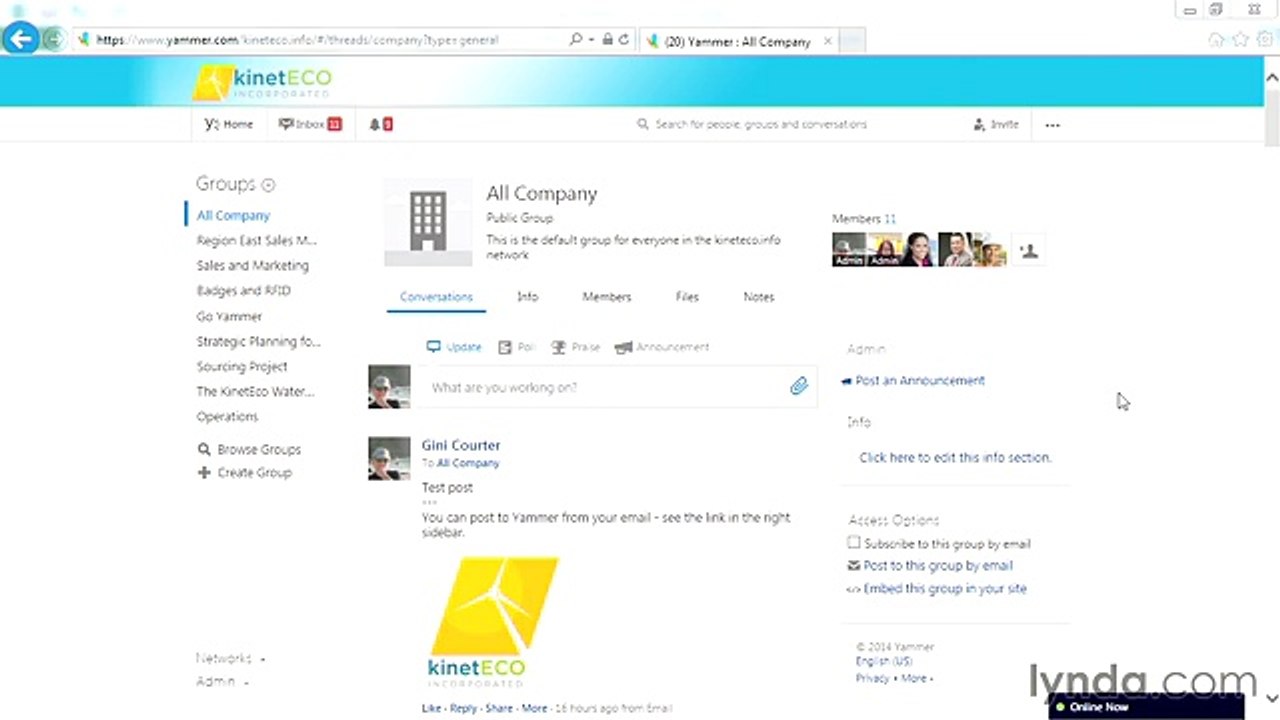Click the security lock icon in address bar
The height and width of the screenshot is (720, 1280).
click(607, 40)
